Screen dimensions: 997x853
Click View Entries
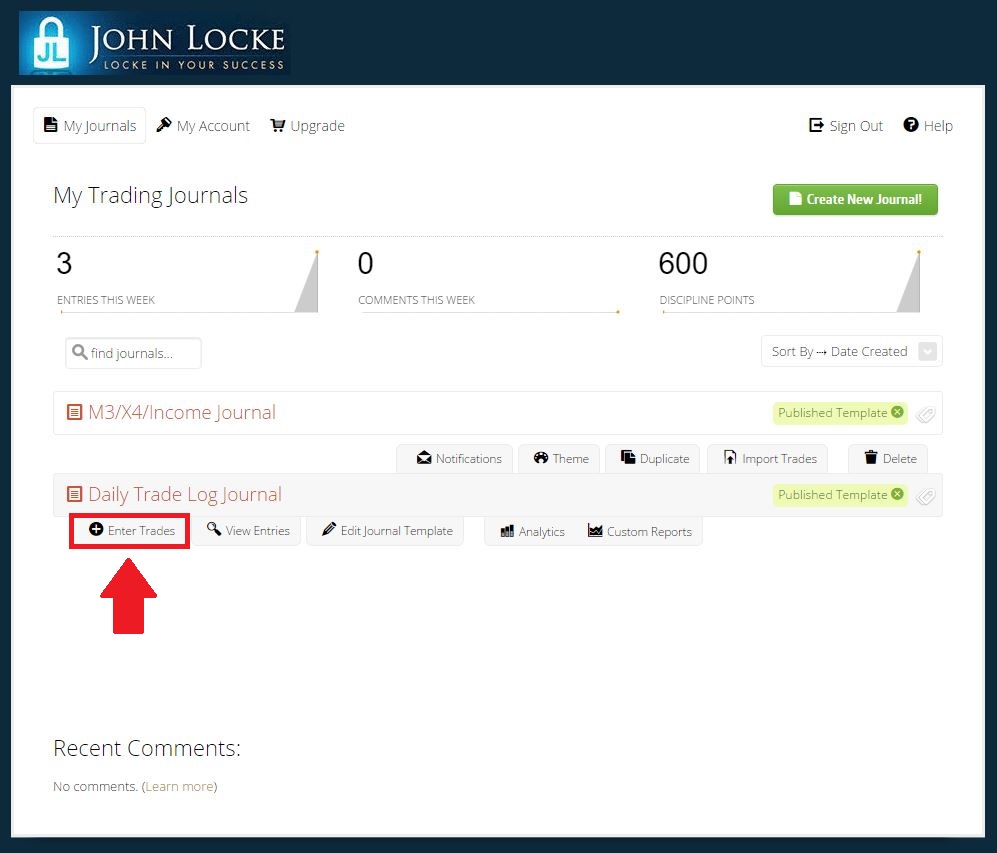(x=248, y=530)
